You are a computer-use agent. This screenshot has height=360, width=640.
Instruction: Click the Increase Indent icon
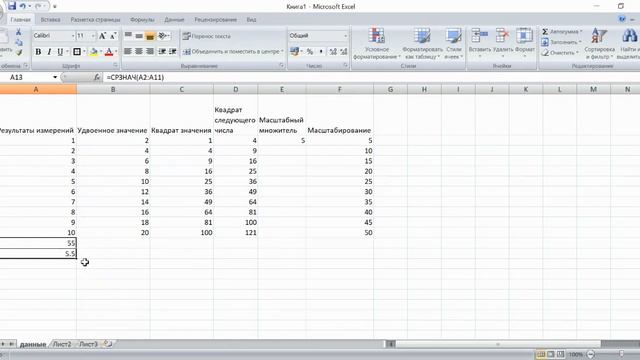coord(173,51)
